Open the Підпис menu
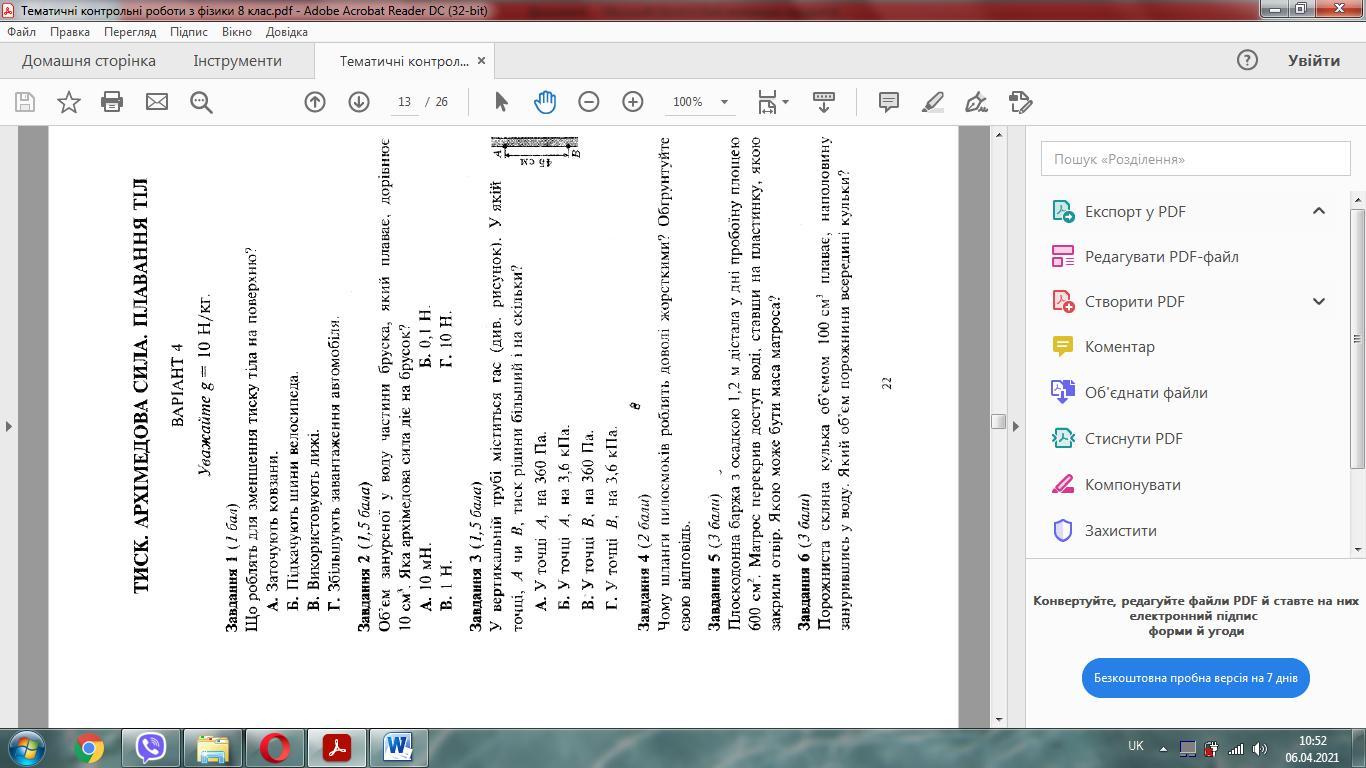The image size is (1366, 768). click(189, 32)
